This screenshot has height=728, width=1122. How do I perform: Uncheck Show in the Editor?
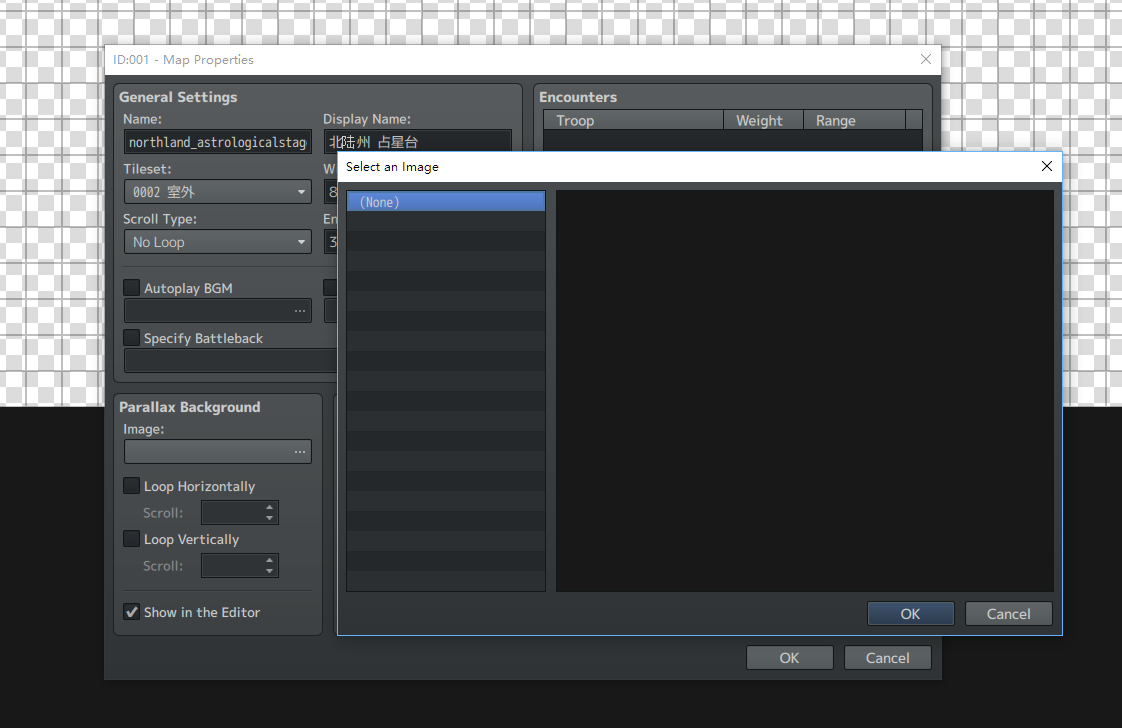click(132, 612)
